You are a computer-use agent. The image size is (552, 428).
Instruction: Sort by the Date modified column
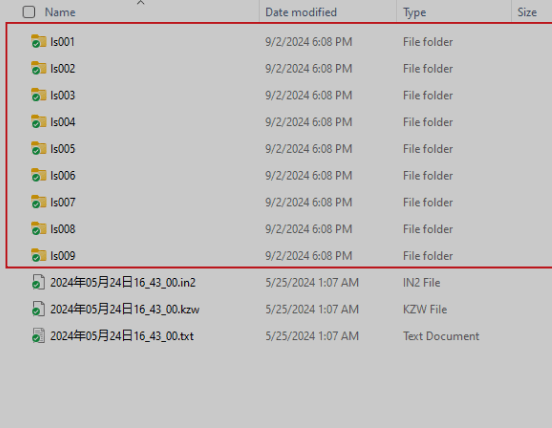click(x=301, y=12)
